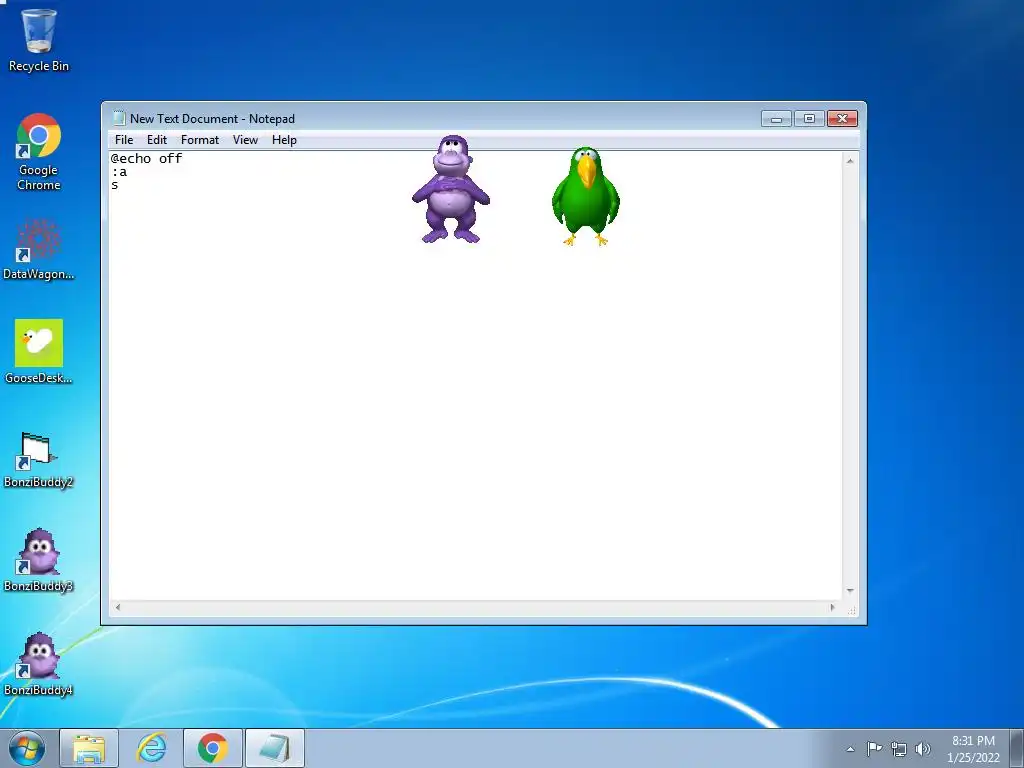Open the View menu in Notepad
Screen dimensions: 1024x768
coord(246,140)
